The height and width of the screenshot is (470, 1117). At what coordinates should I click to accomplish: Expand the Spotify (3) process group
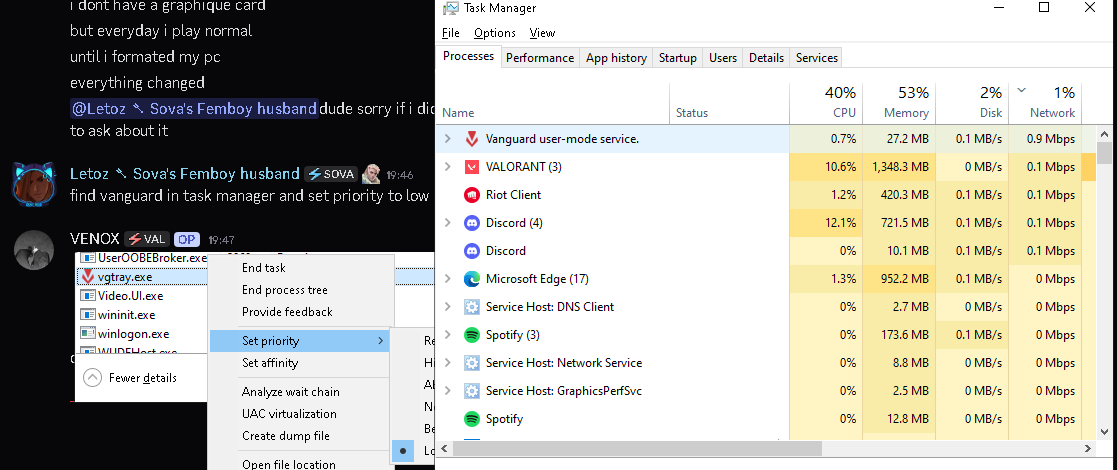(x=447, y=335)
